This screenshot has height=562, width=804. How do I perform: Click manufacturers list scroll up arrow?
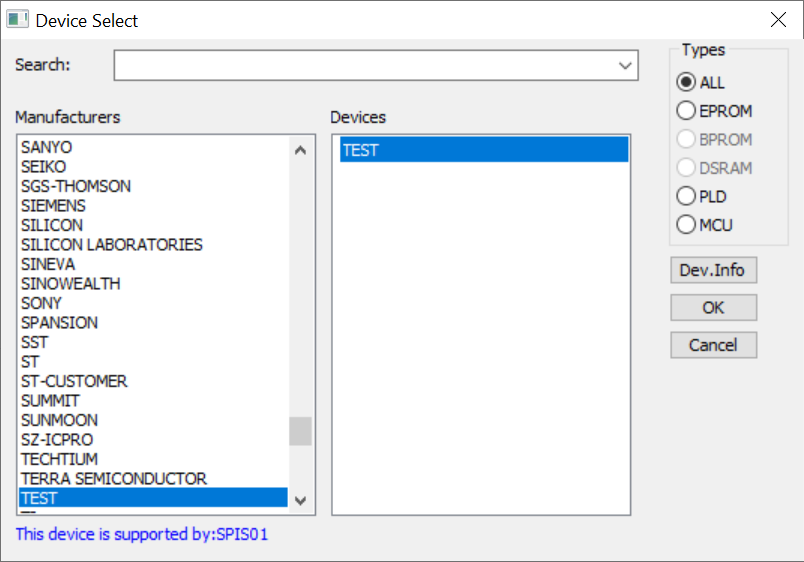(x=300, y=150)
